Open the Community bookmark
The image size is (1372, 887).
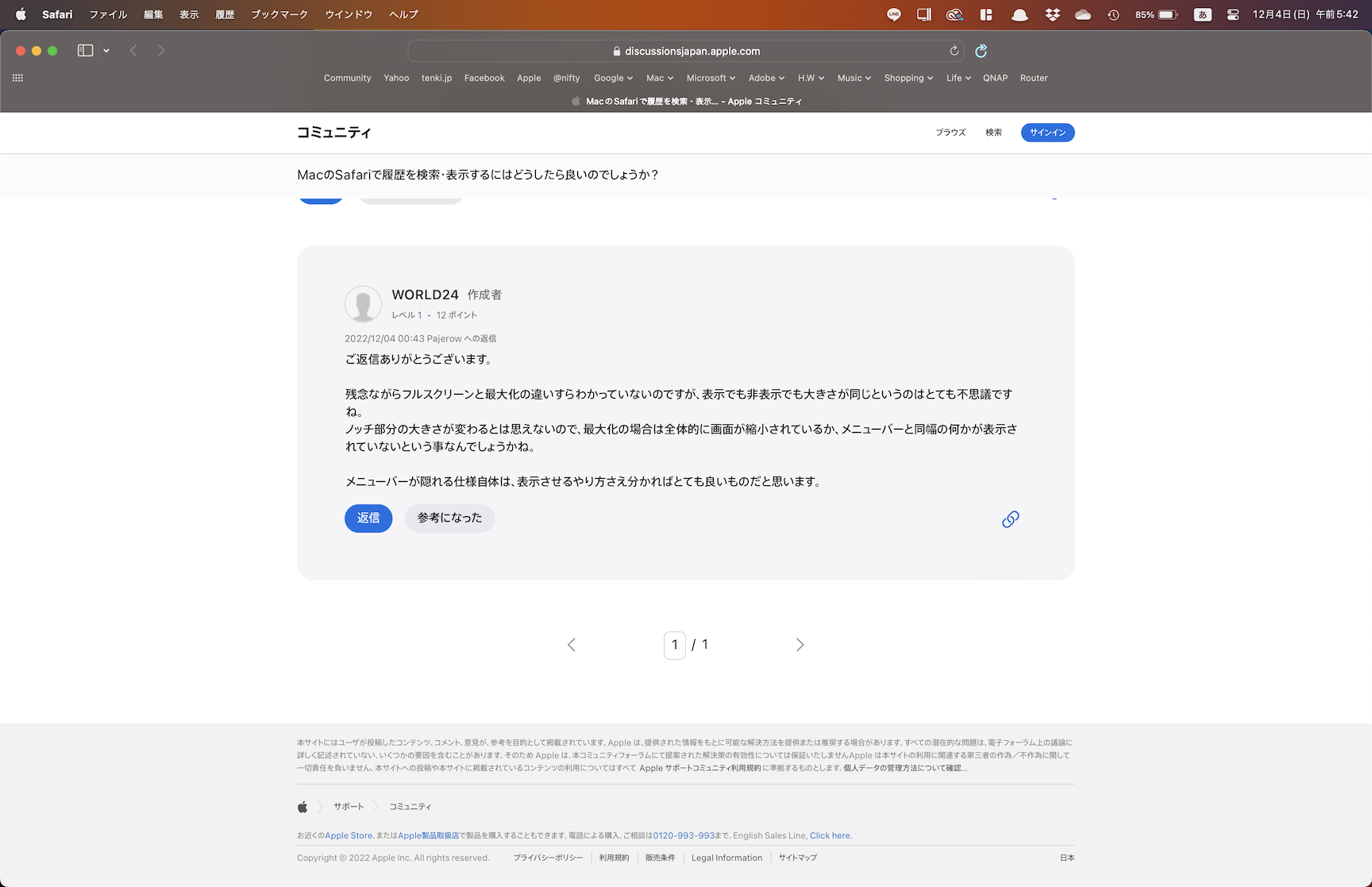347,78
